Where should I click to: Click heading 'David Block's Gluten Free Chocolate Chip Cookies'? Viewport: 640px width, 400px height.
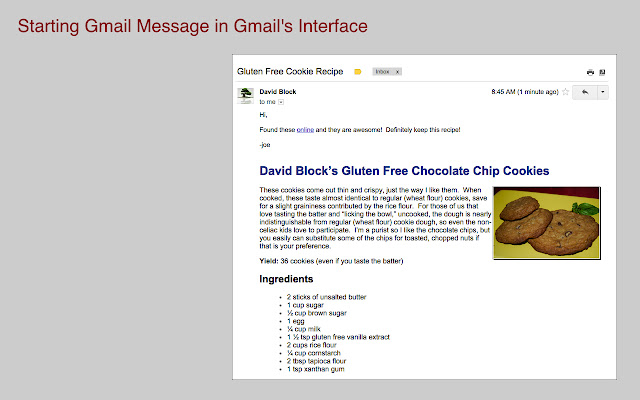pos(404,171)
